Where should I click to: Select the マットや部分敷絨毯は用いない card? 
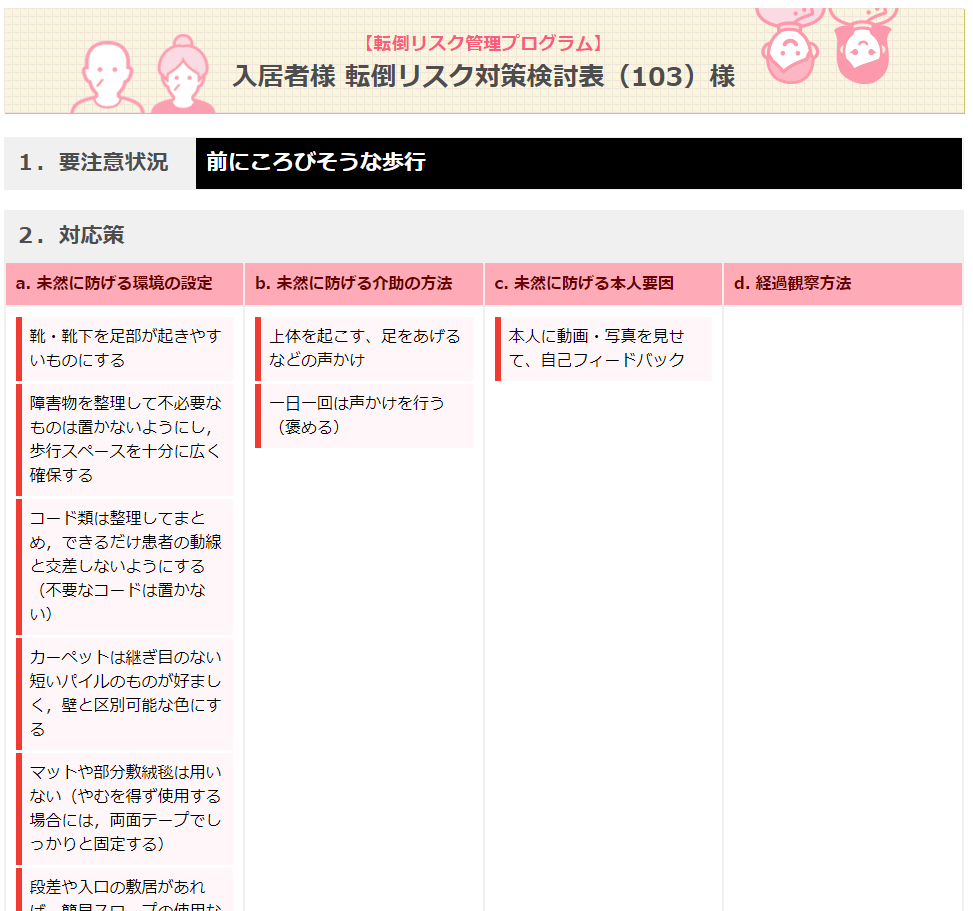pyautogui.click(x=125, y=808)
